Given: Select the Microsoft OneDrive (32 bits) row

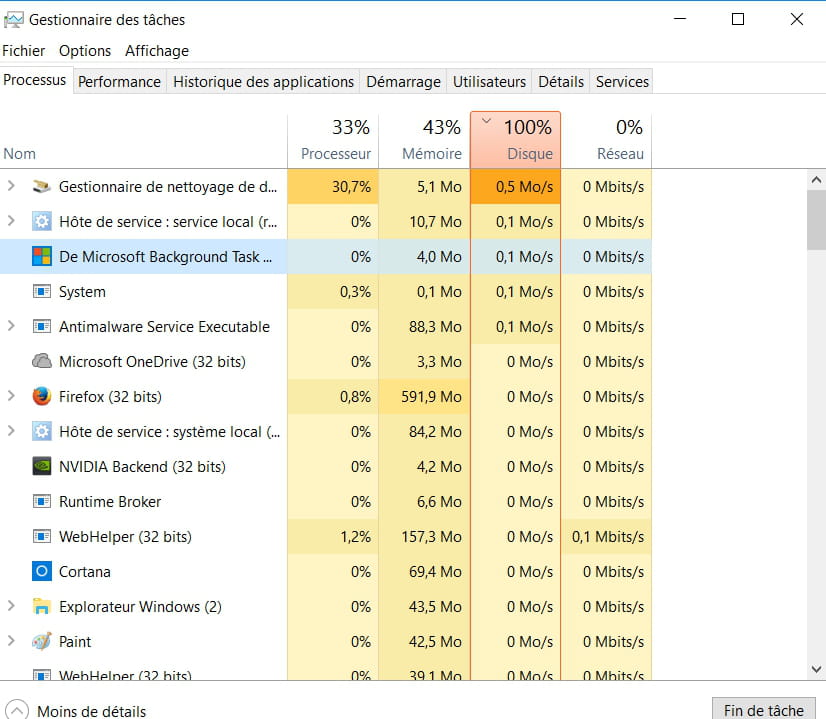Looking at the screenshot, I should pyautogui.click(x=326, y=361).
